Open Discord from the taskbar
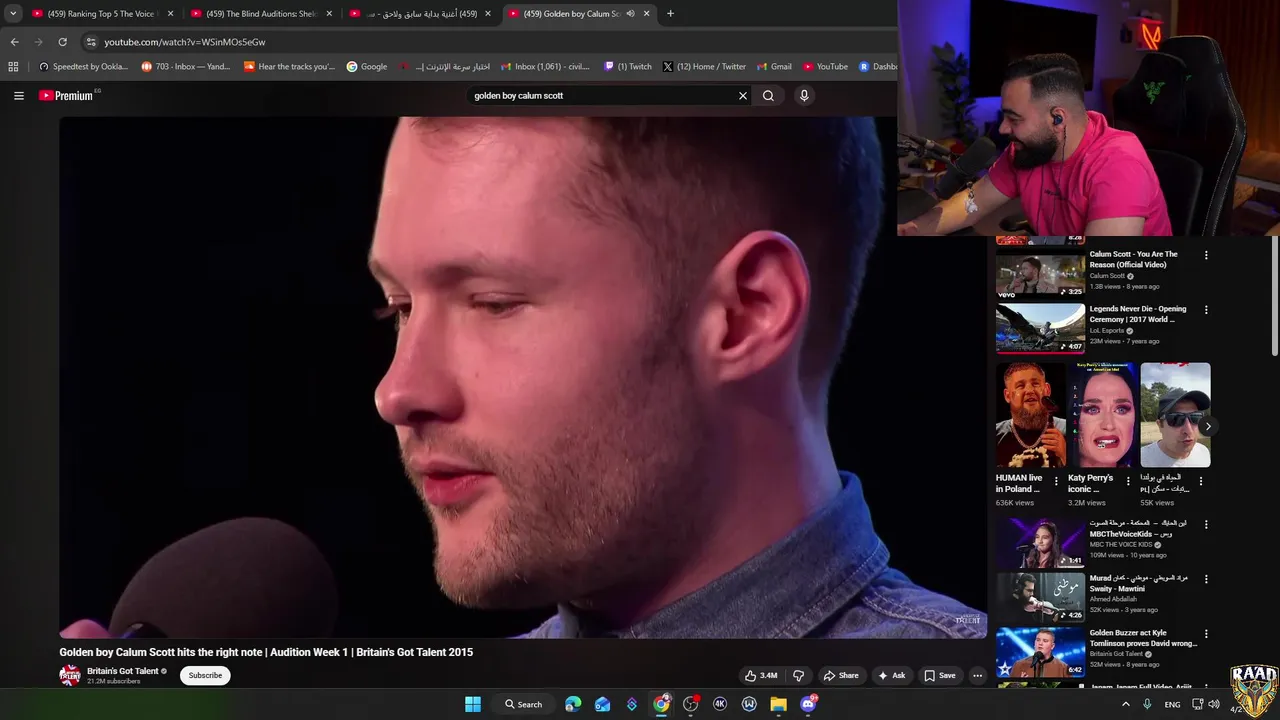The width and height of the screenshot is (1280, 720). (808, 704)
